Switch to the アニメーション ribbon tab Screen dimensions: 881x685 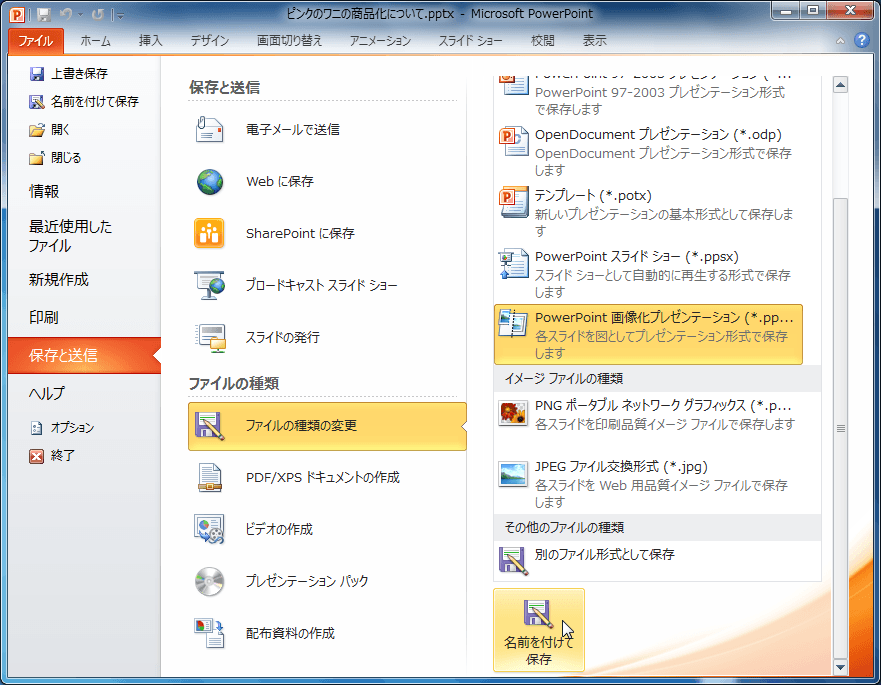coord(380,41)
